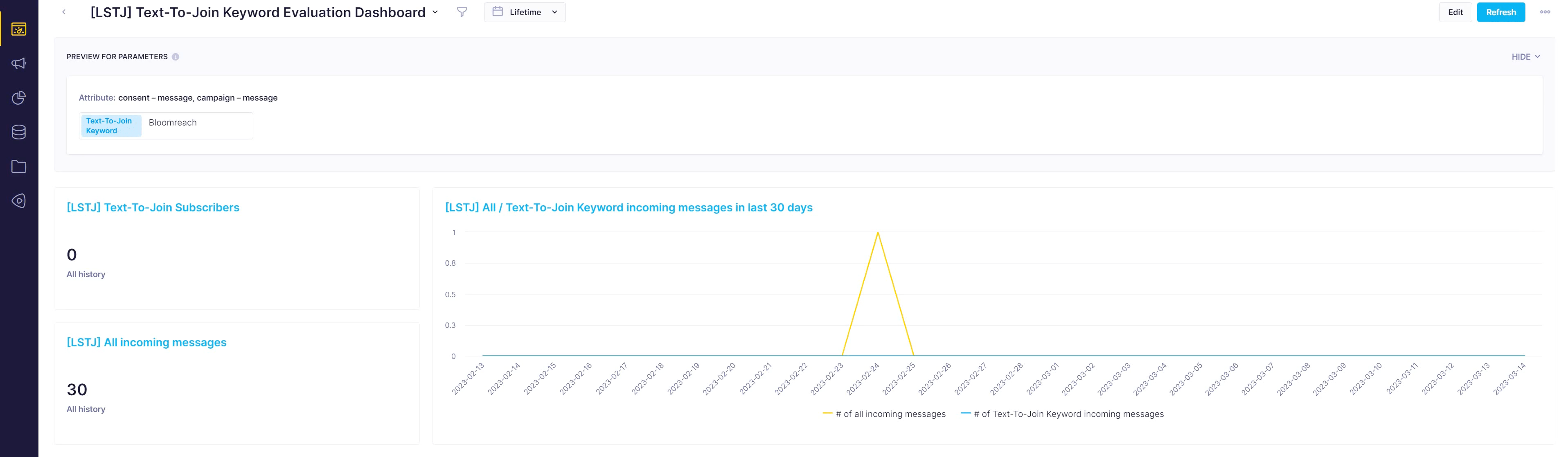
Task: Open the play hexagon sidebar icon
Action: 19,201
